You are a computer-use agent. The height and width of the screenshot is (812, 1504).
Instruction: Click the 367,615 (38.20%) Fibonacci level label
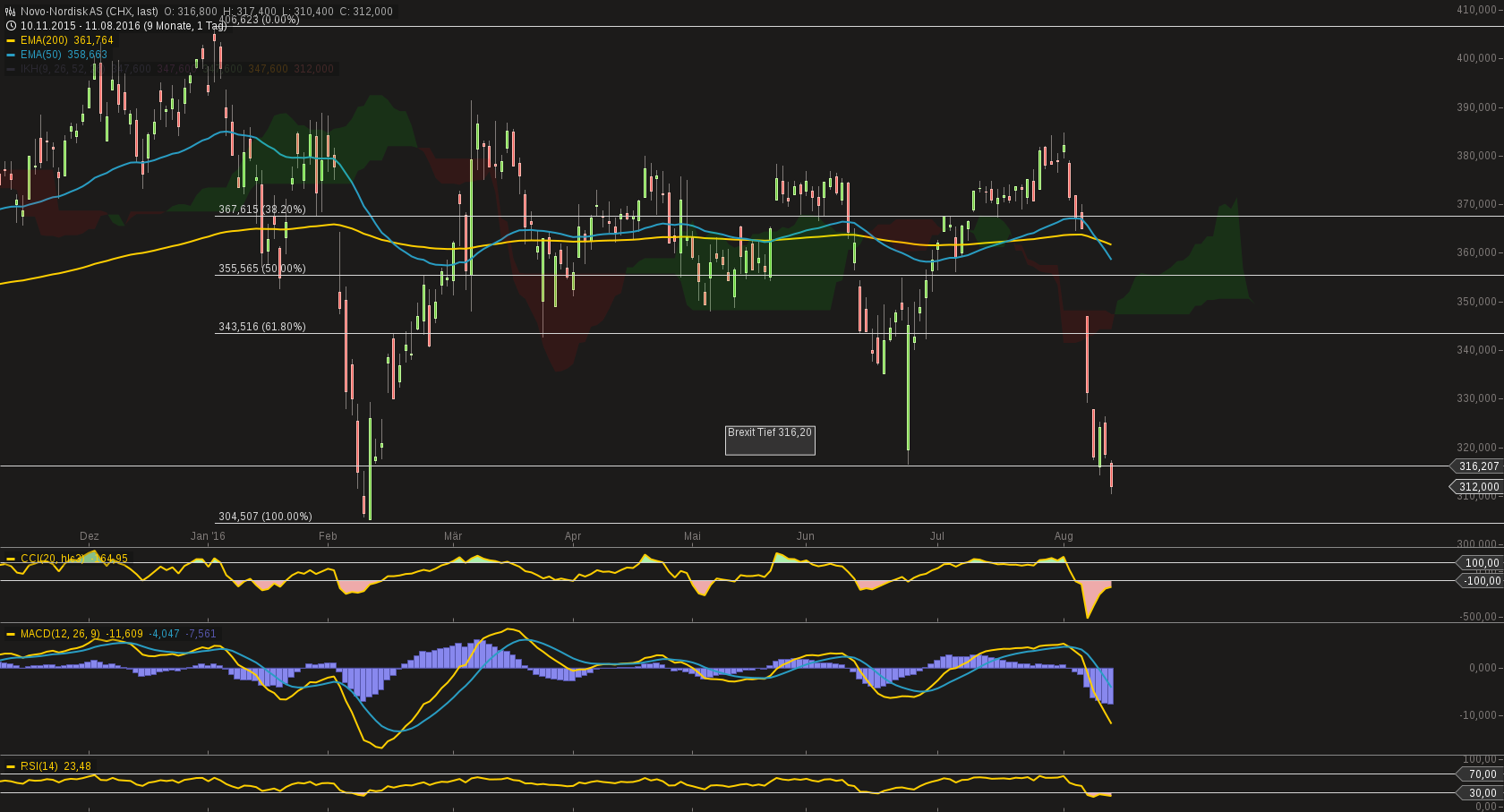coord(261,209)
